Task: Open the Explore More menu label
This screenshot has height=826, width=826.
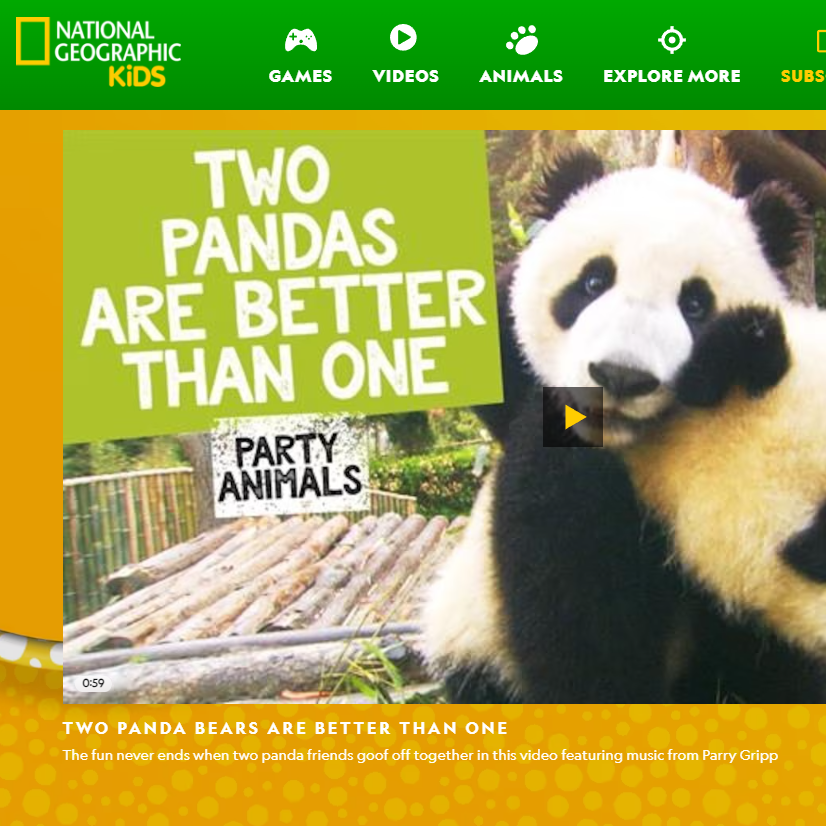Action: point(672,76)
